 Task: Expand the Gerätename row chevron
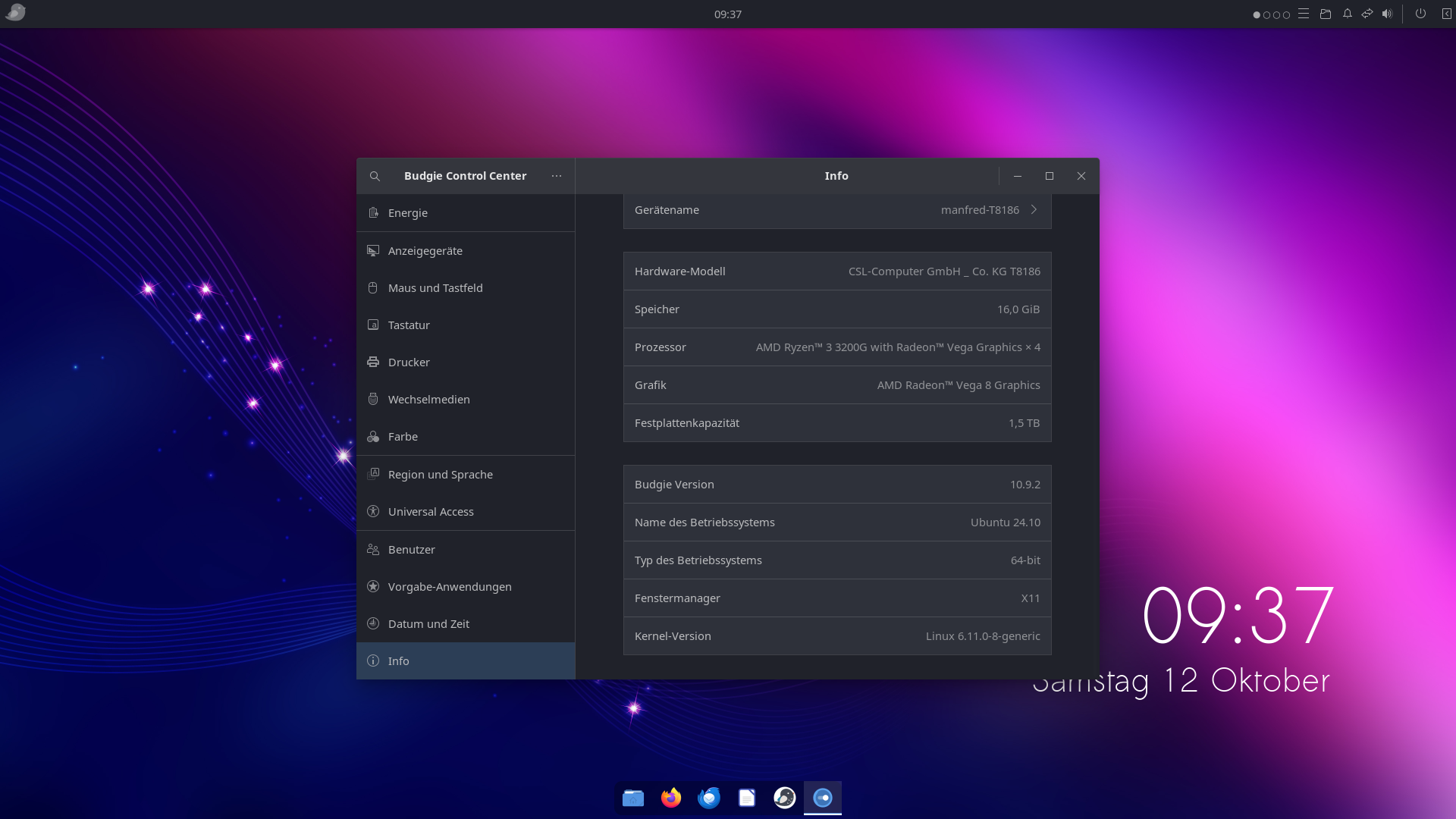point(1034,210)
